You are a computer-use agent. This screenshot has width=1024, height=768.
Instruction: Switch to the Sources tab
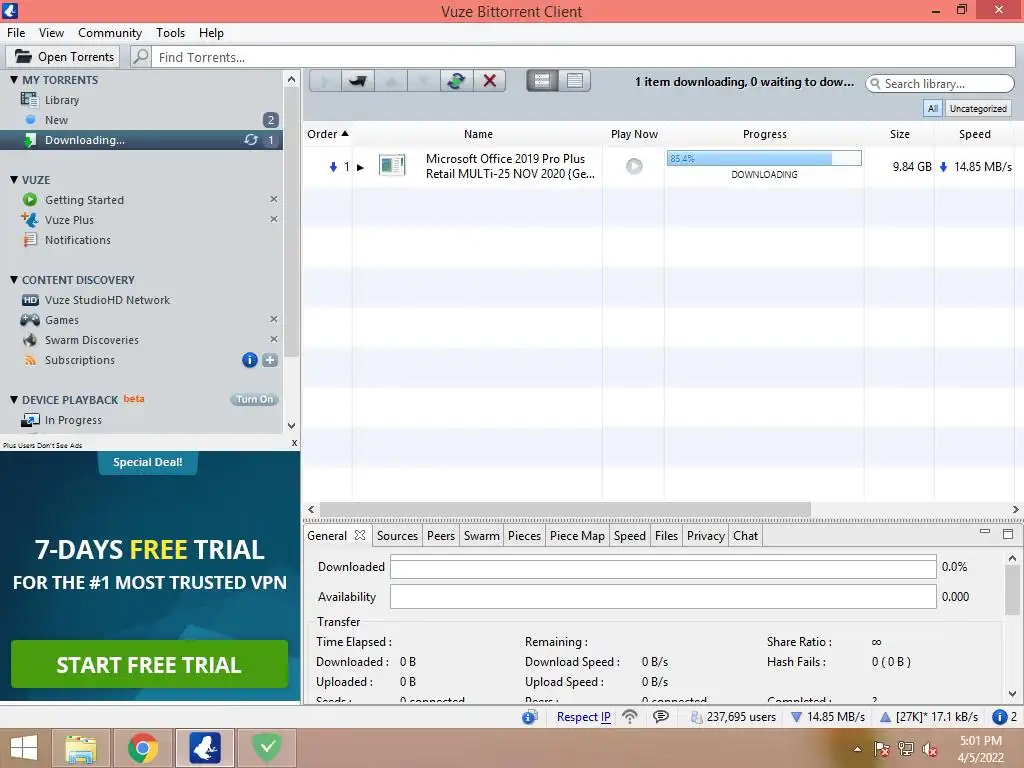pyautogui.click(x=397, y=536)
